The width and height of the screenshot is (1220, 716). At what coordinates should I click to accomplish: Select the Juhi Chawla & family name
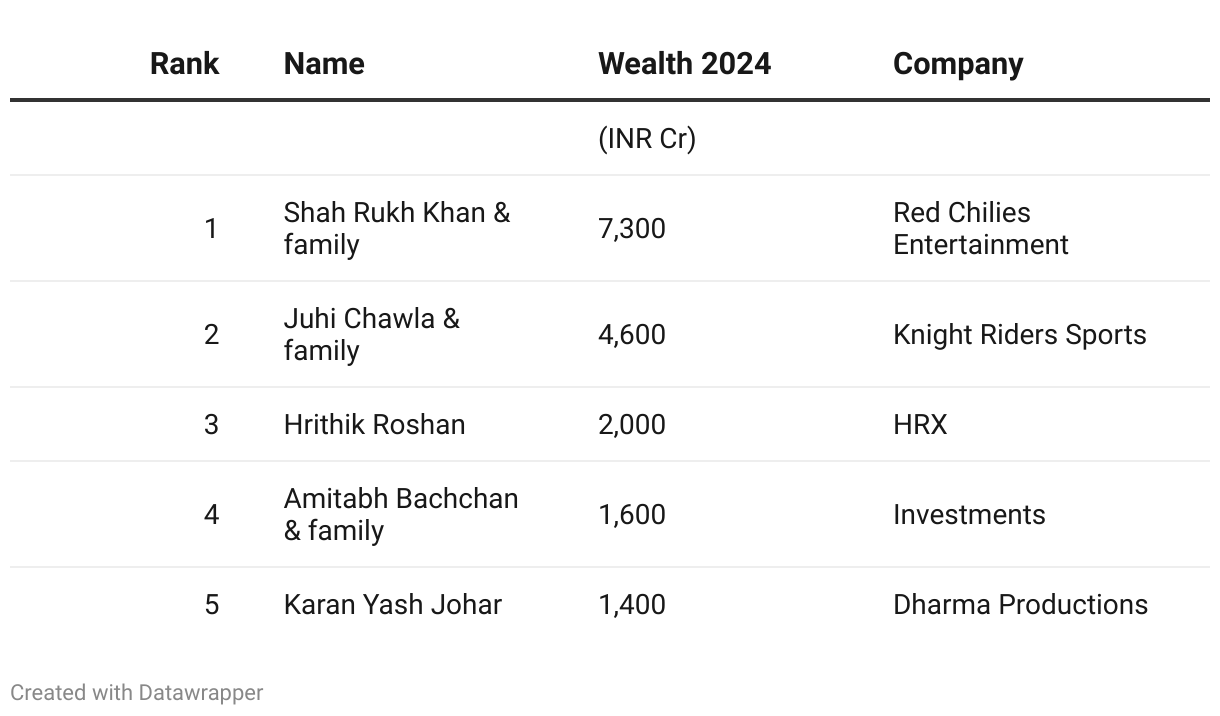372,334
